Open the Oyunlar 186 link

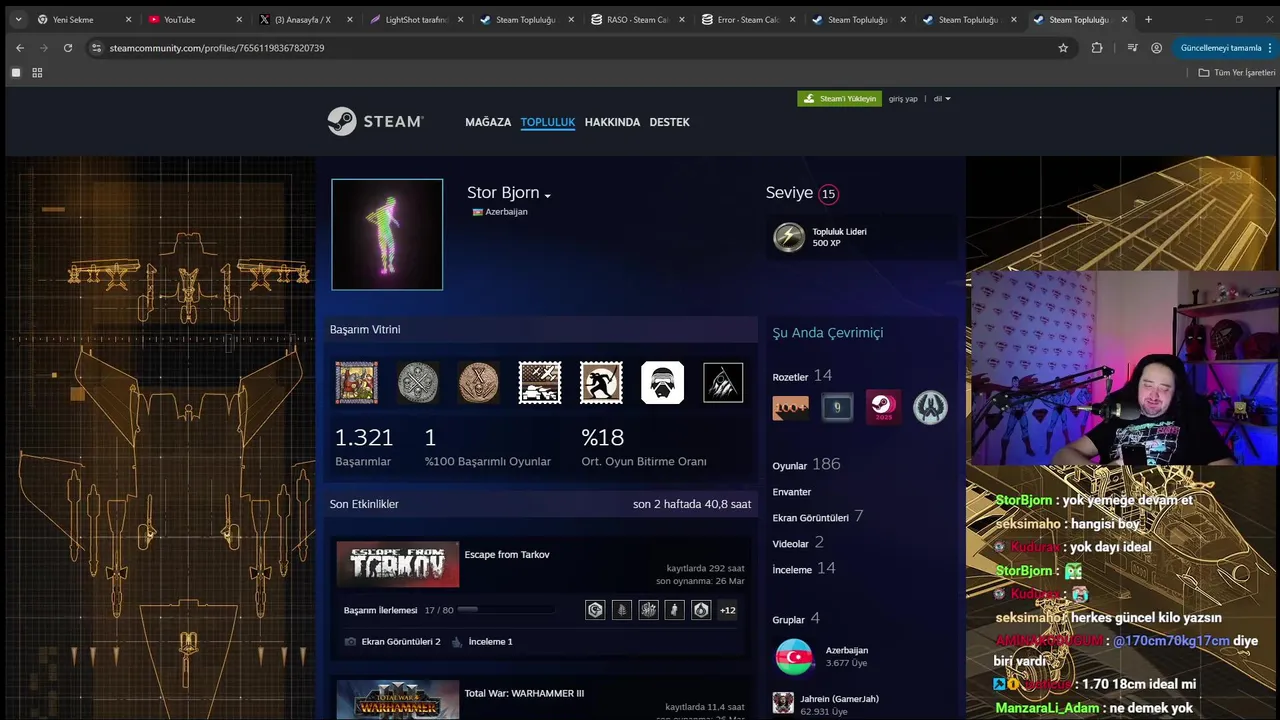tap(806, 465)
